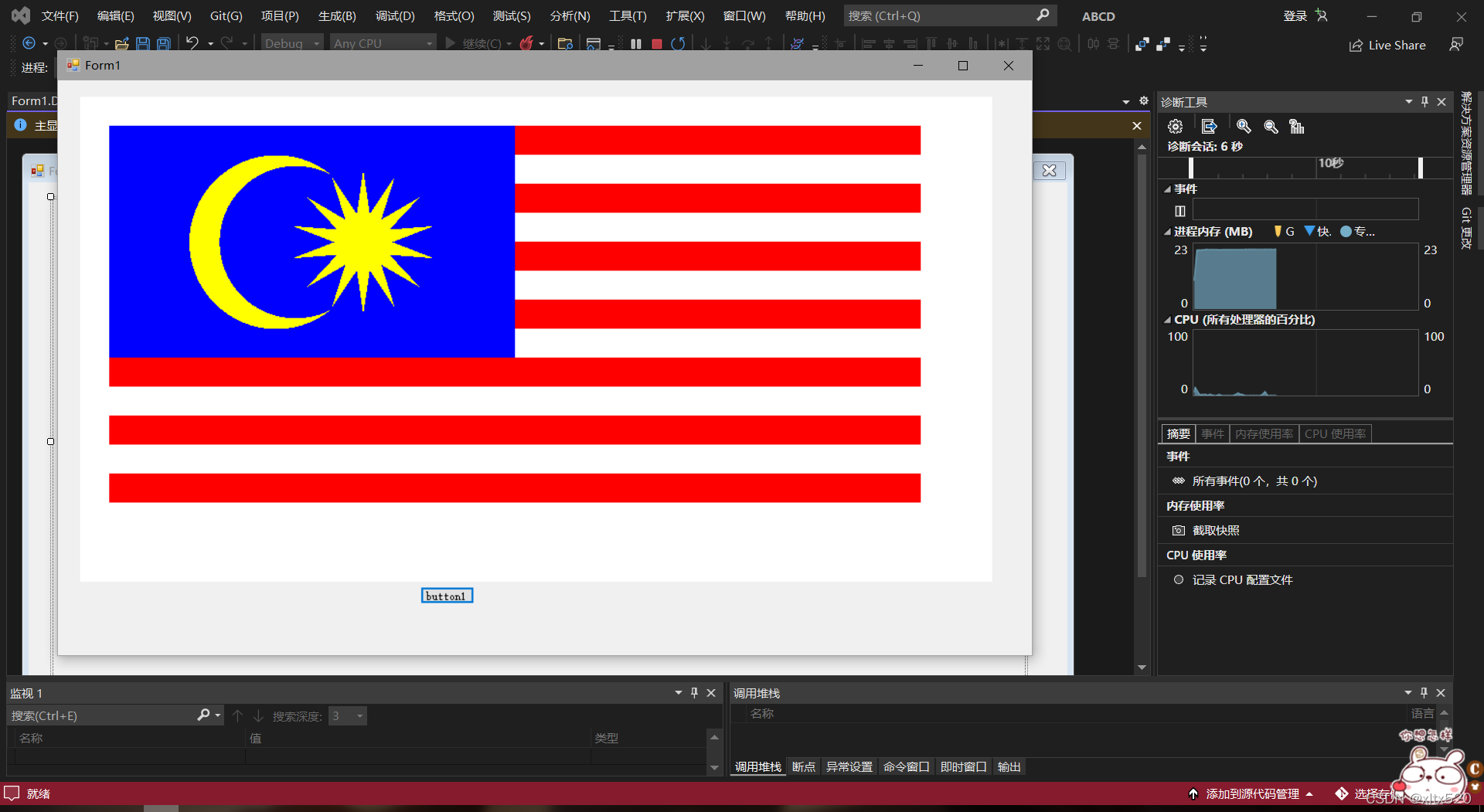Viewport: 1484px width, 812px height.
Task: Click the navigate backward arrow icon
Action: (x=29, y=43)
